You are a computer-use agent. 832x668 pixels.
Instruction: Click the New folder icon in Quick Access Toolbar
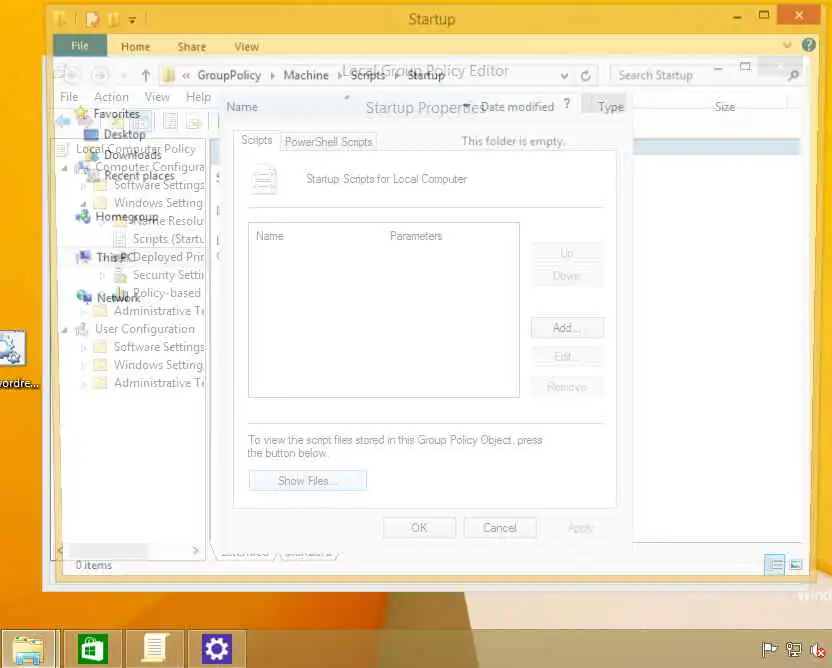point(114,20)
